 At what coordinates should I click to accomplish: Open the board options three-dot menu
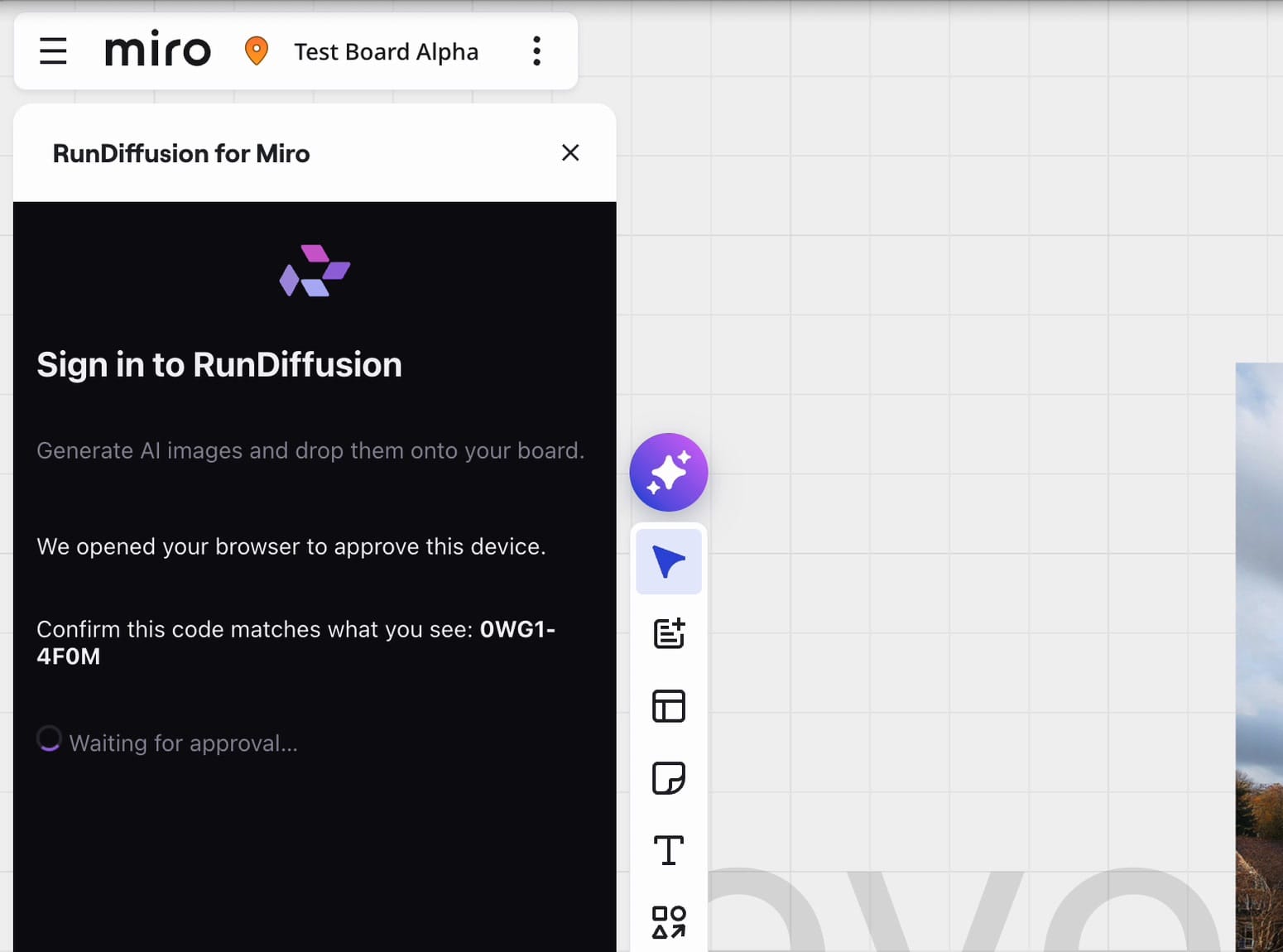(x=537, y=51)
